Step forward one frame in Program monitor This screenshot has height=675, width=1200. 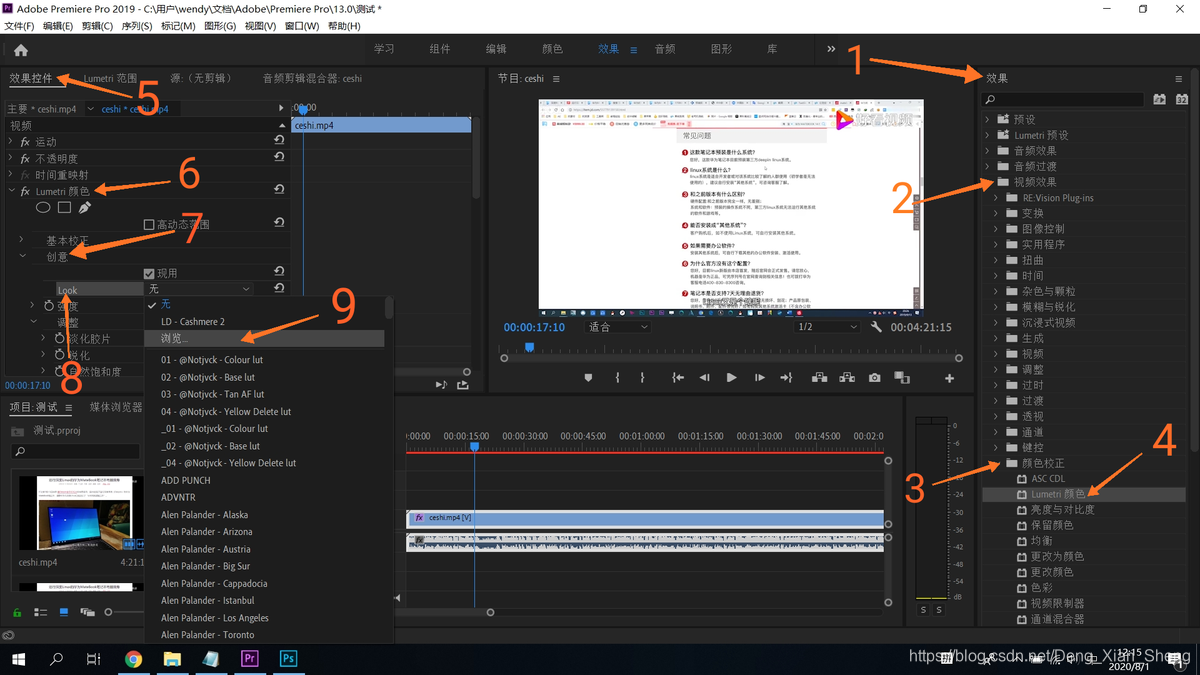pos(760,378)
